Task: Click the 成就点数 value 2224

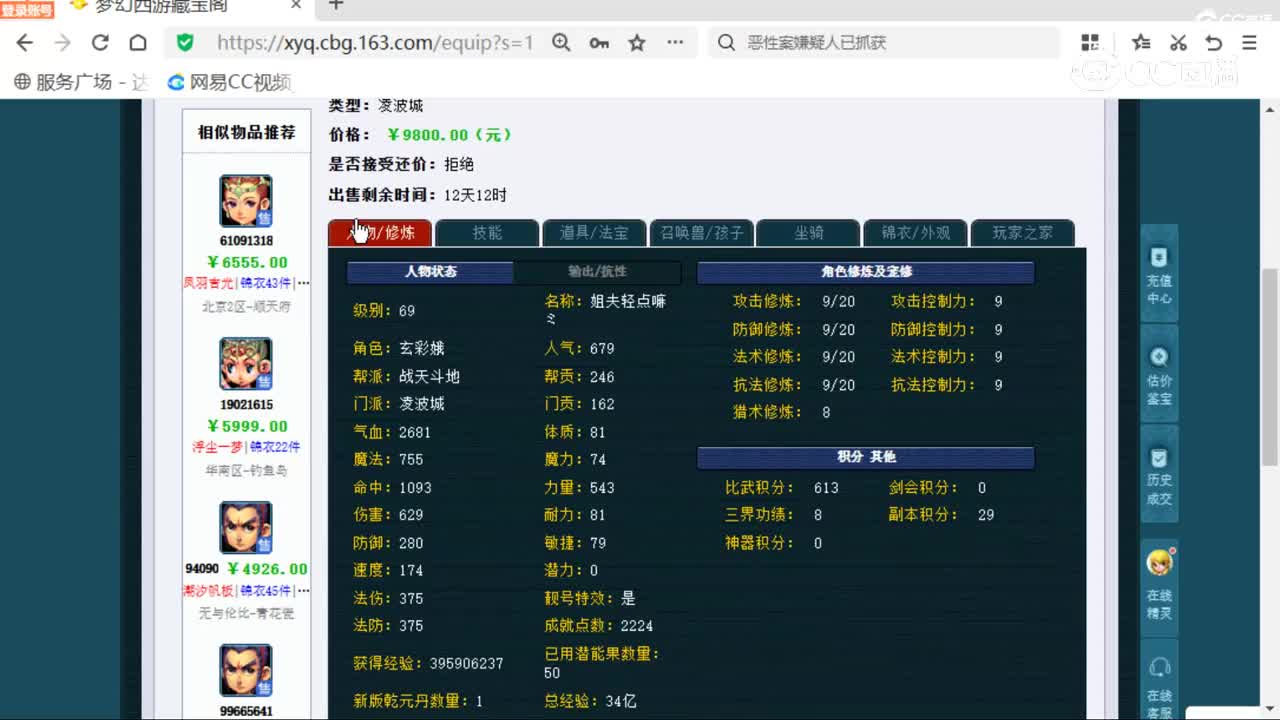Action: coord(636,626)
